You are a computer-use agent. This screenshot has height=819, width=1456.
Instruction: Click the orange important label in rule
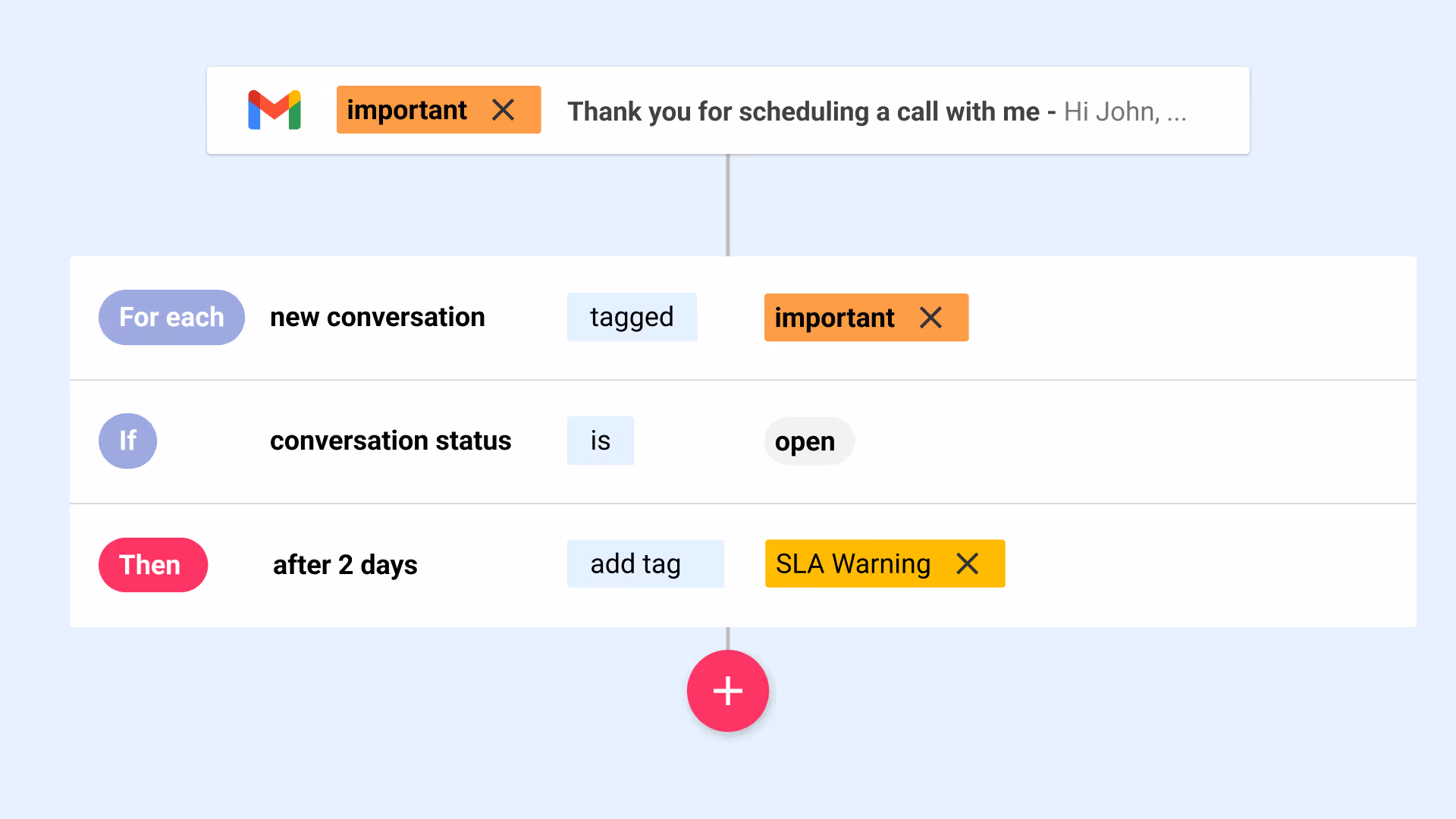pos(834,318)
